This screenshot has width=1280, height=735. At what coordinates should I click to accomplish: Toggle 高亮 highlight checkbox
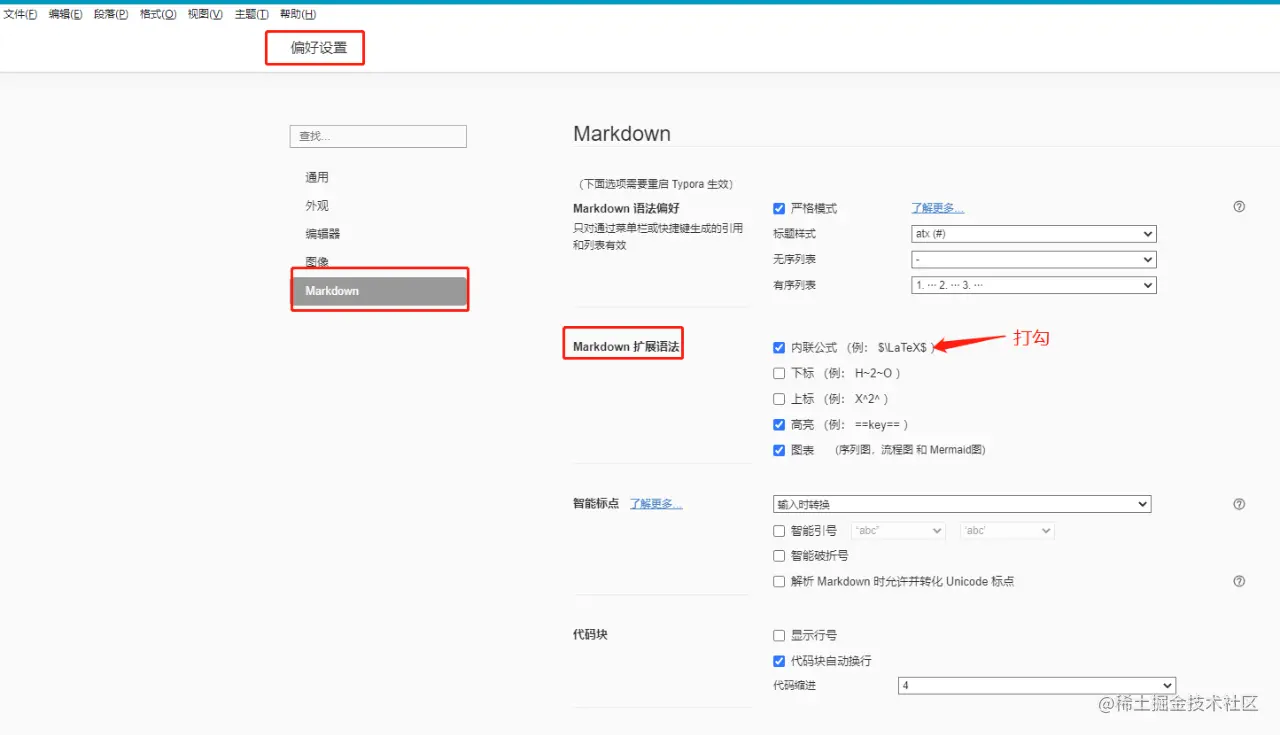tap(779, 424)
